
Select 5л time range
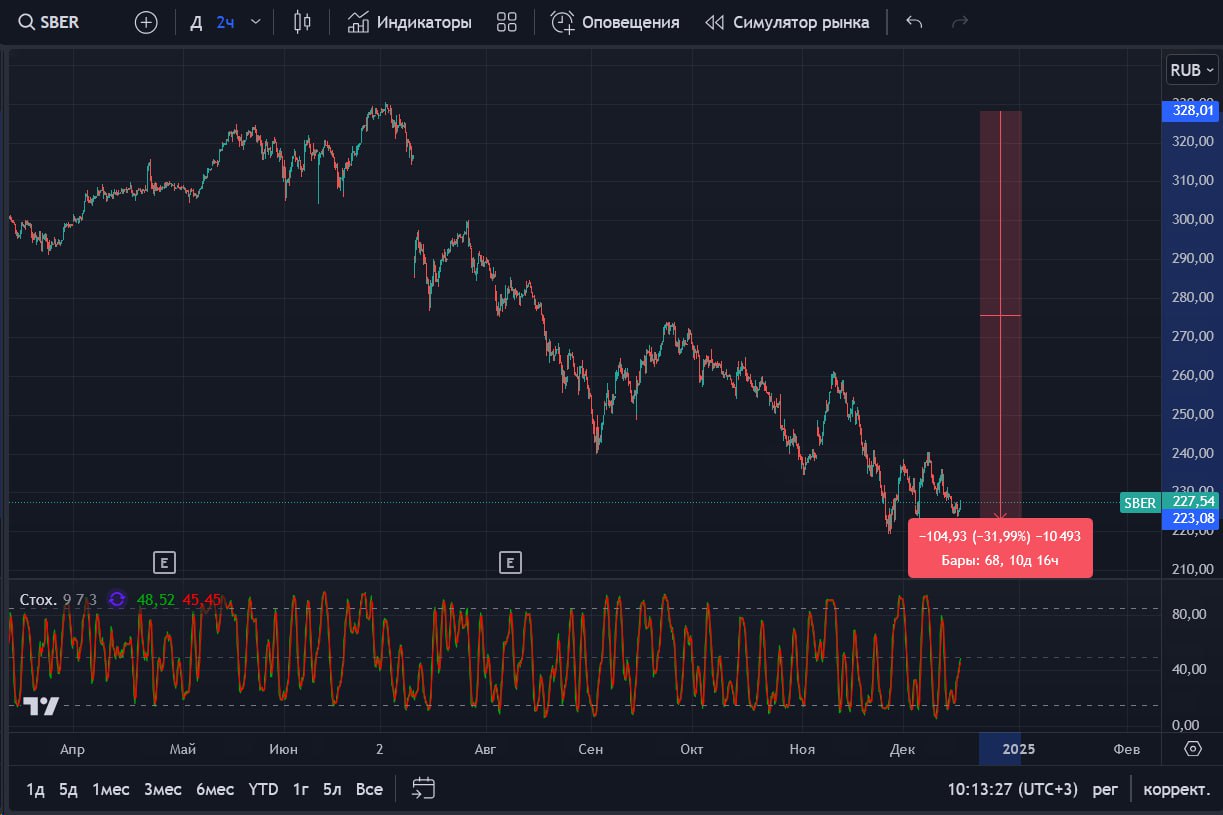pyautogui.click(x=332, y=789)
